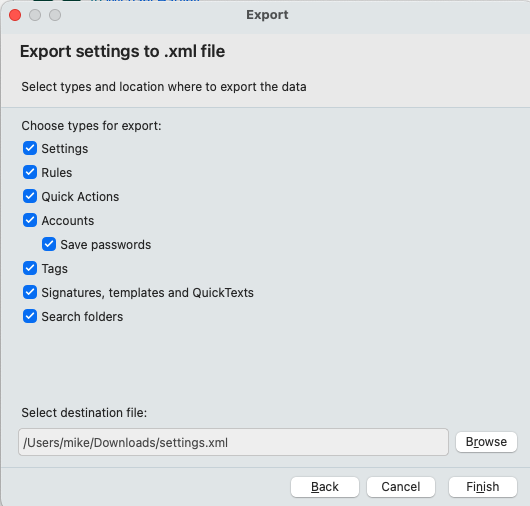530x506 pixels.
Task: Go Back to the previous step
Action: click(324, 487)
